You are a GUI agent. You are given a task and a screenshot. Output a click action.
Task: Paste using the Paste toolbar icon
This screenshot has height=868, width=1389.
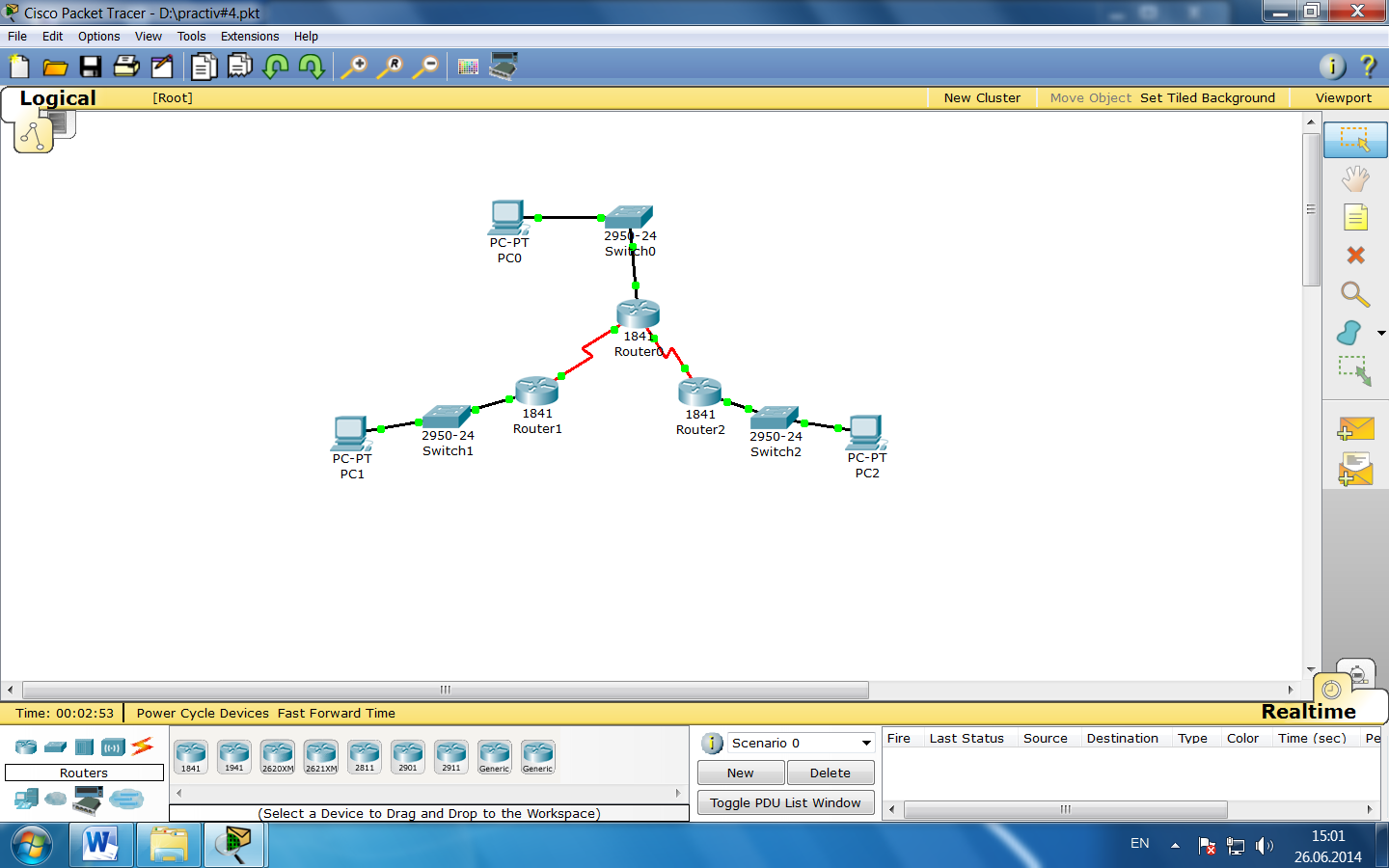click(x=239, y=67)
